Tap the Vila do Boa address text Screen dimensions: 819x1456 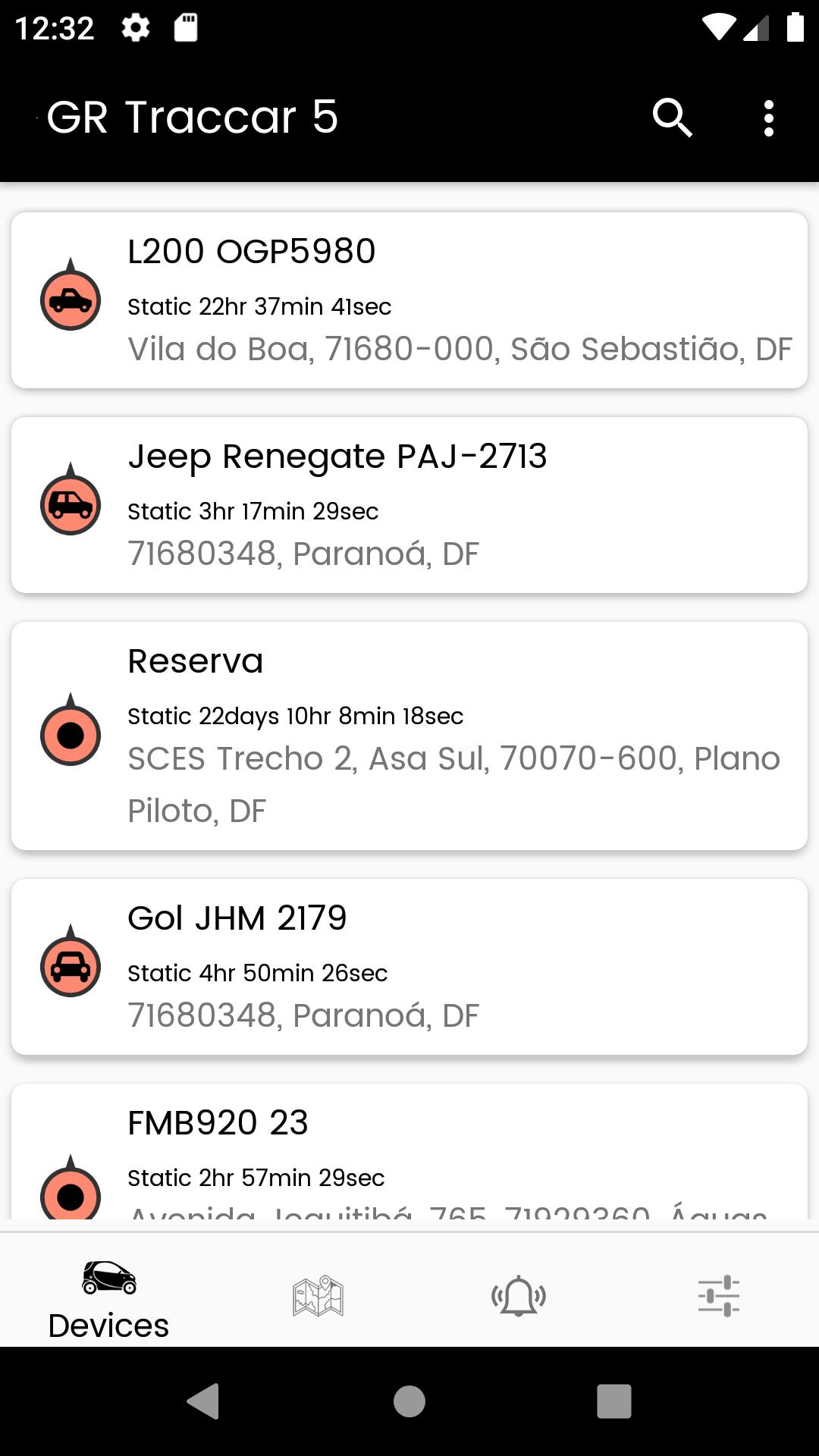(460, 350)
